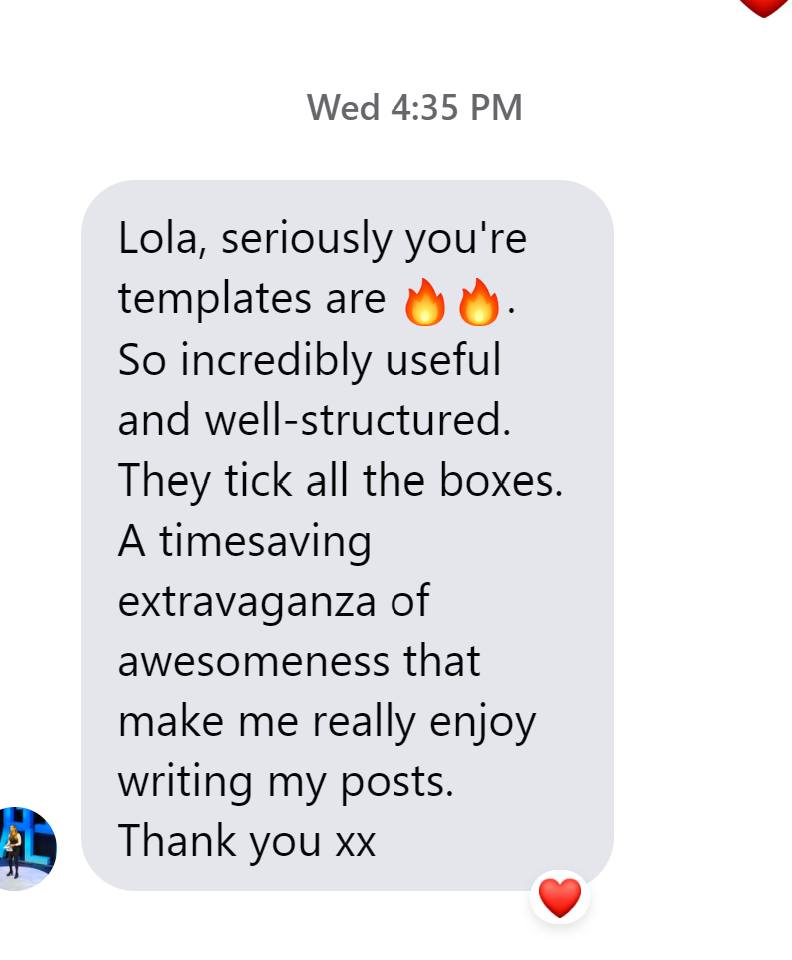Click the Wed 4:35 PM timestamp
This screenshot has height=960, width=792.
pyautogui.click(x=414, y=108)
